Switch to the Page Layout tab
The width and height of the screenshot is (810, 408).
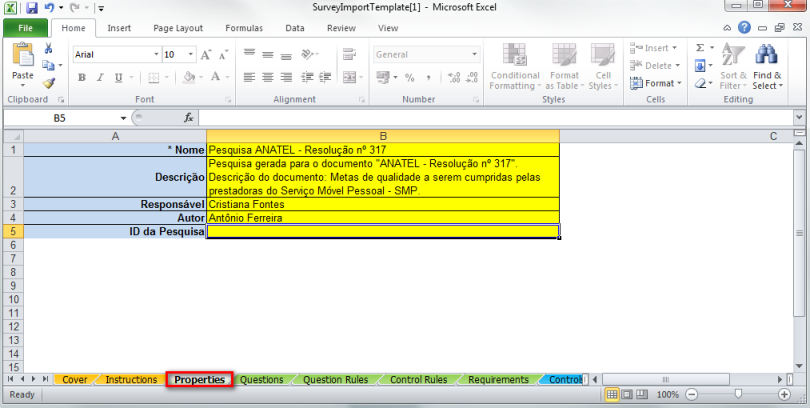pos(178,28)
